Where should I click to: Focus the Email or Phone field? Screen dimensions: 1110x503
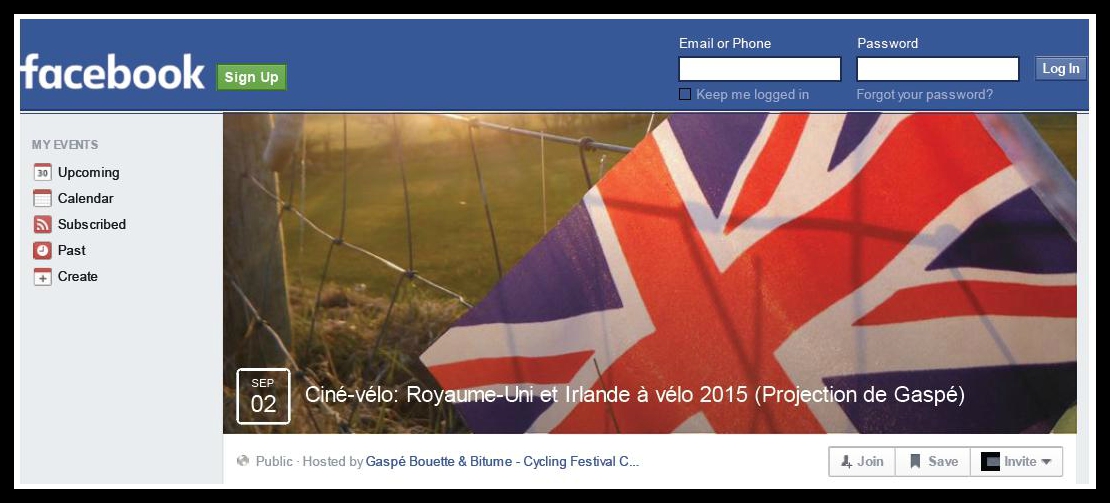(x=760, y=69)
